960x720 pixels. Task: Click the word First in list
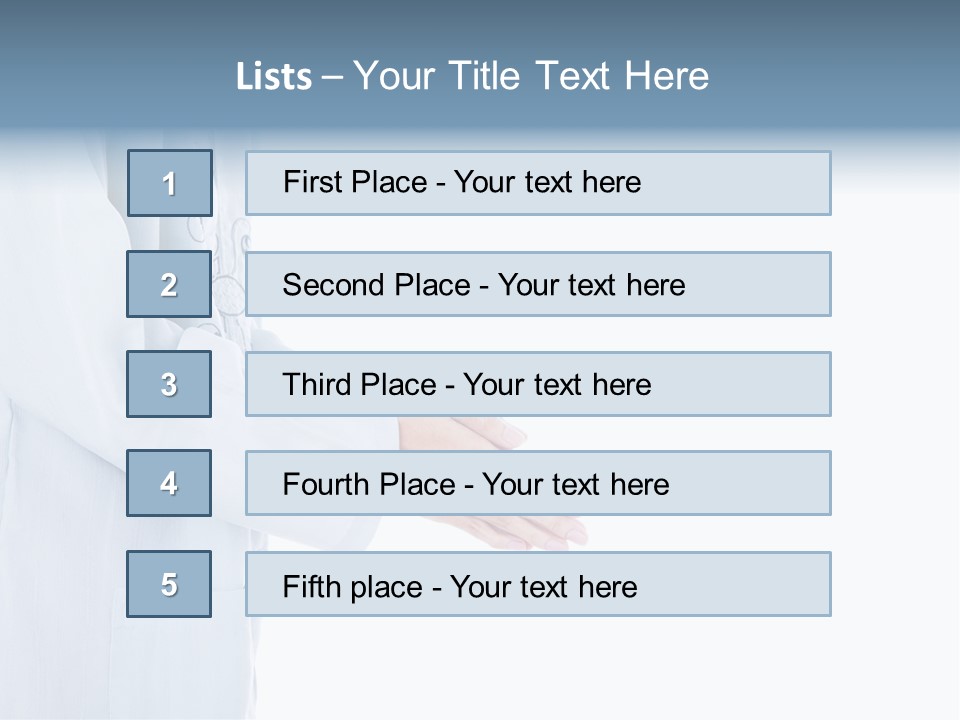click(312, 182)
